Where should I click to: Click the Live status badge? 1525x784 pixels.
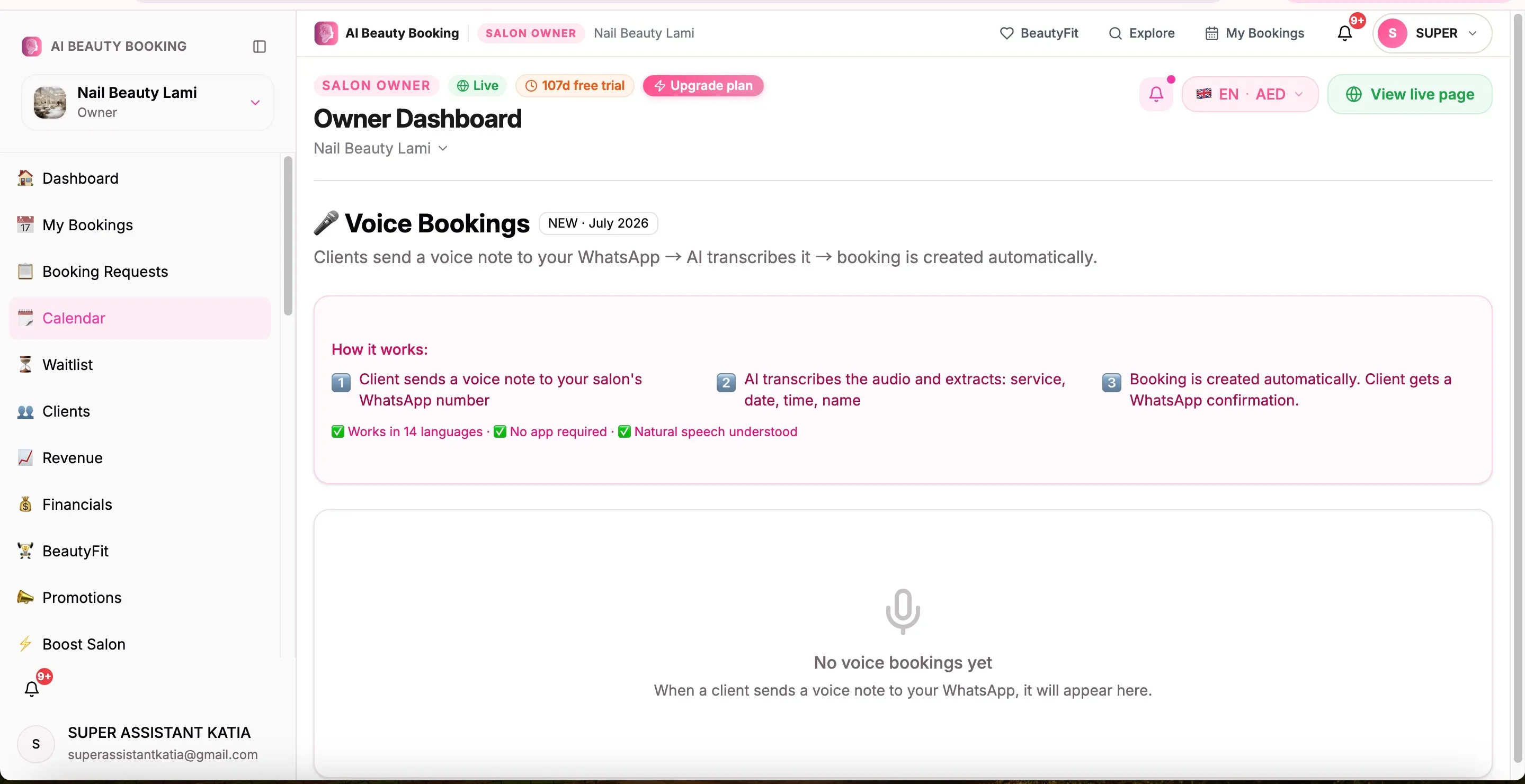point(477,86)
